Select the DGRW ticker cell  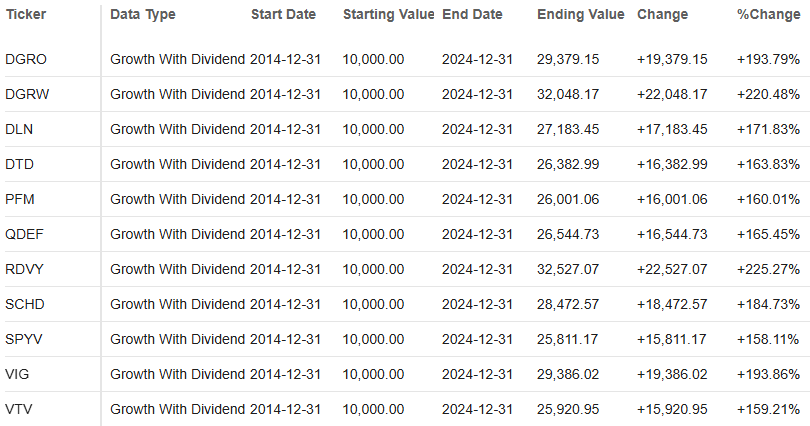pos(27,94)
